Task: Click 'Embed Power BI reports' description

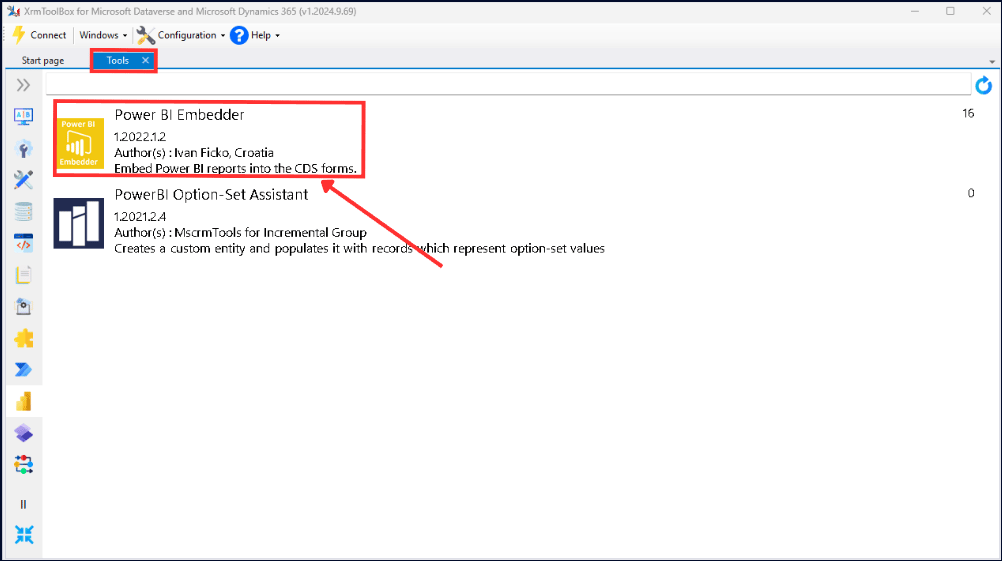Action: coord(235,169)
